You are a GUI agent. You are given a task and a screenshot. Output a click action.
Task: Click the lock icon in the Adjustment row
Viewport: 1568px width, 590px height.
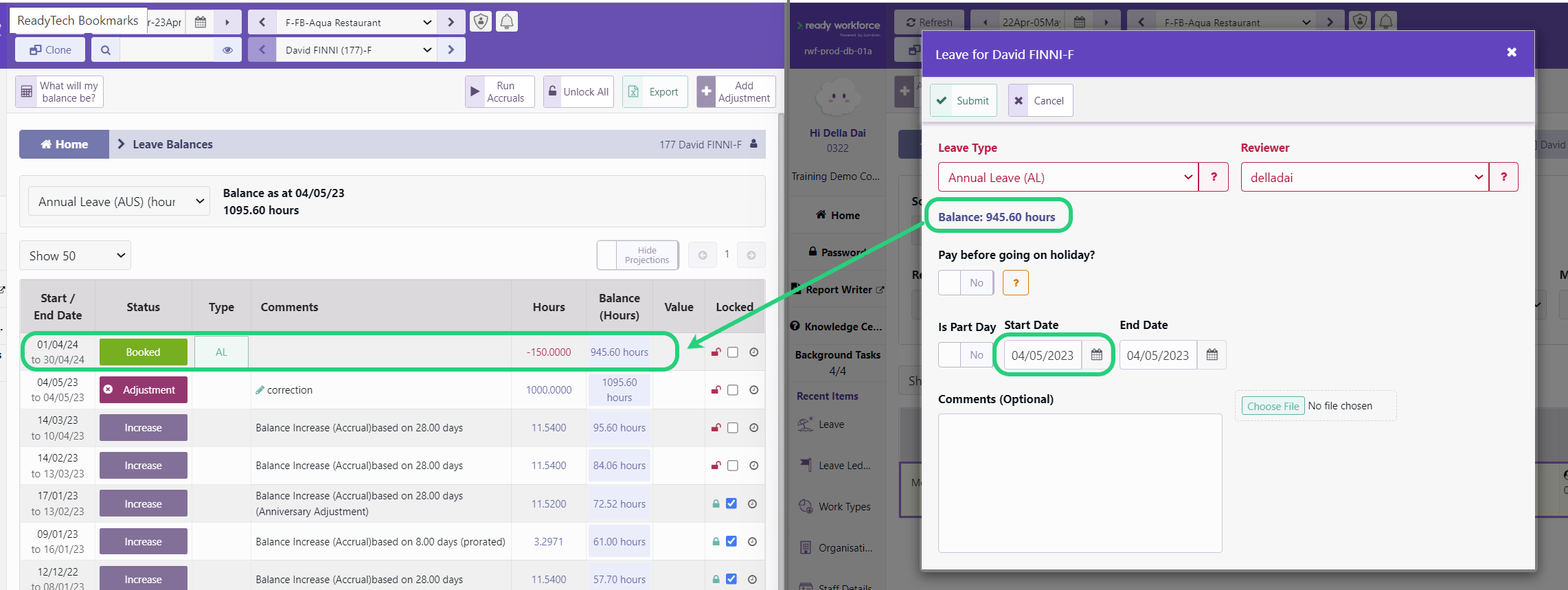pyautogui.click(x=716, y=390)
